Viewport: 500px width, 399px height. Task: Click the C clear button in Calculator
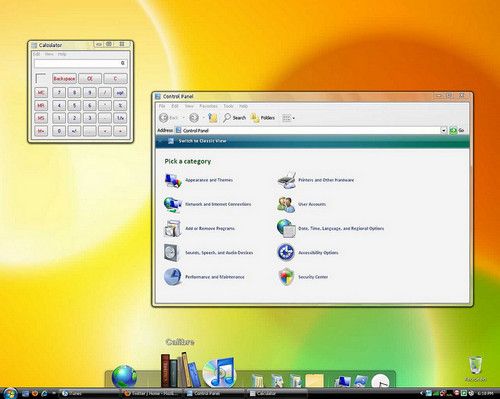[x=115, y=79]
